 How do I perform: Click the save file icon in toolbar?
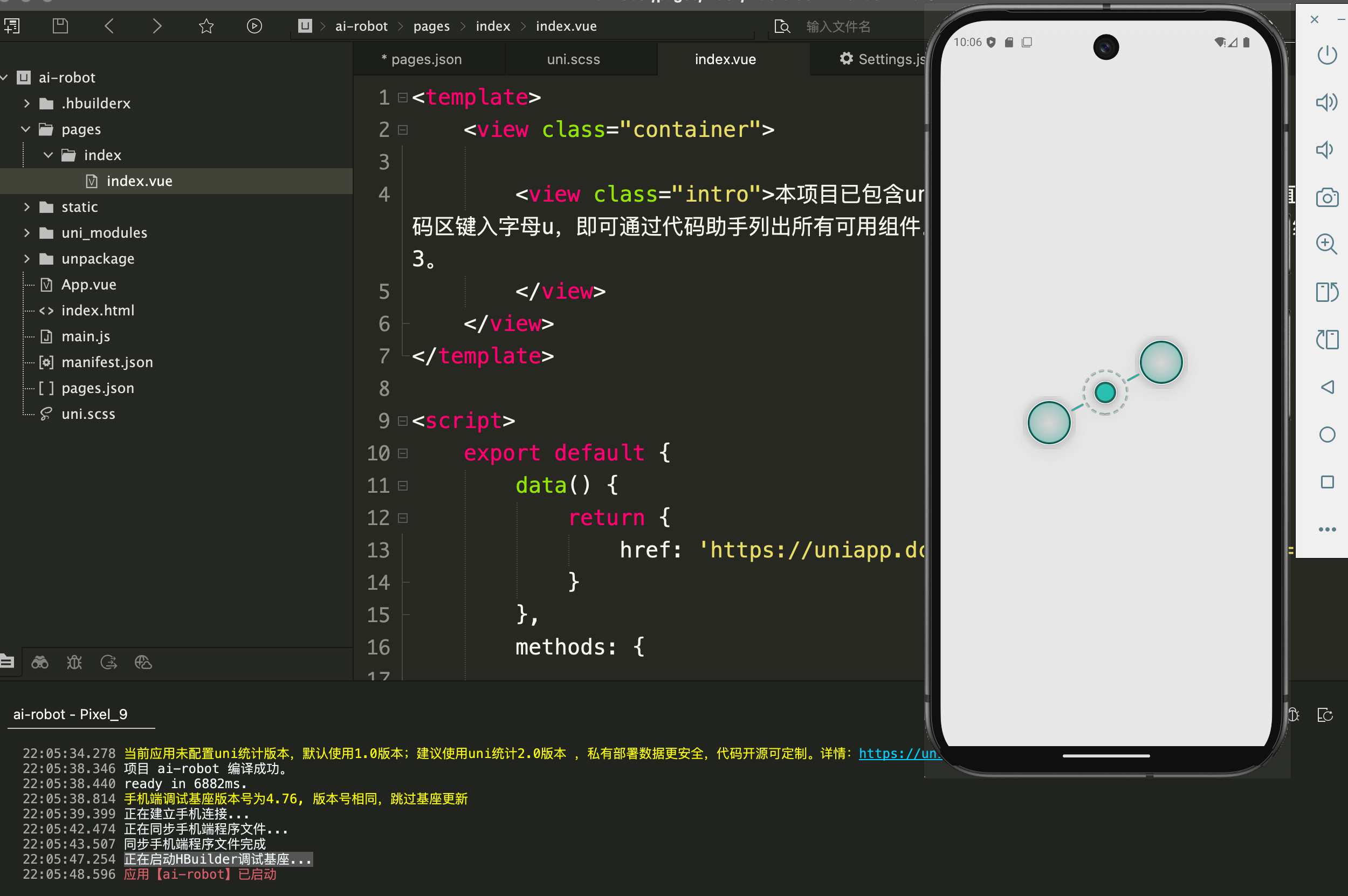click(60, 26)
